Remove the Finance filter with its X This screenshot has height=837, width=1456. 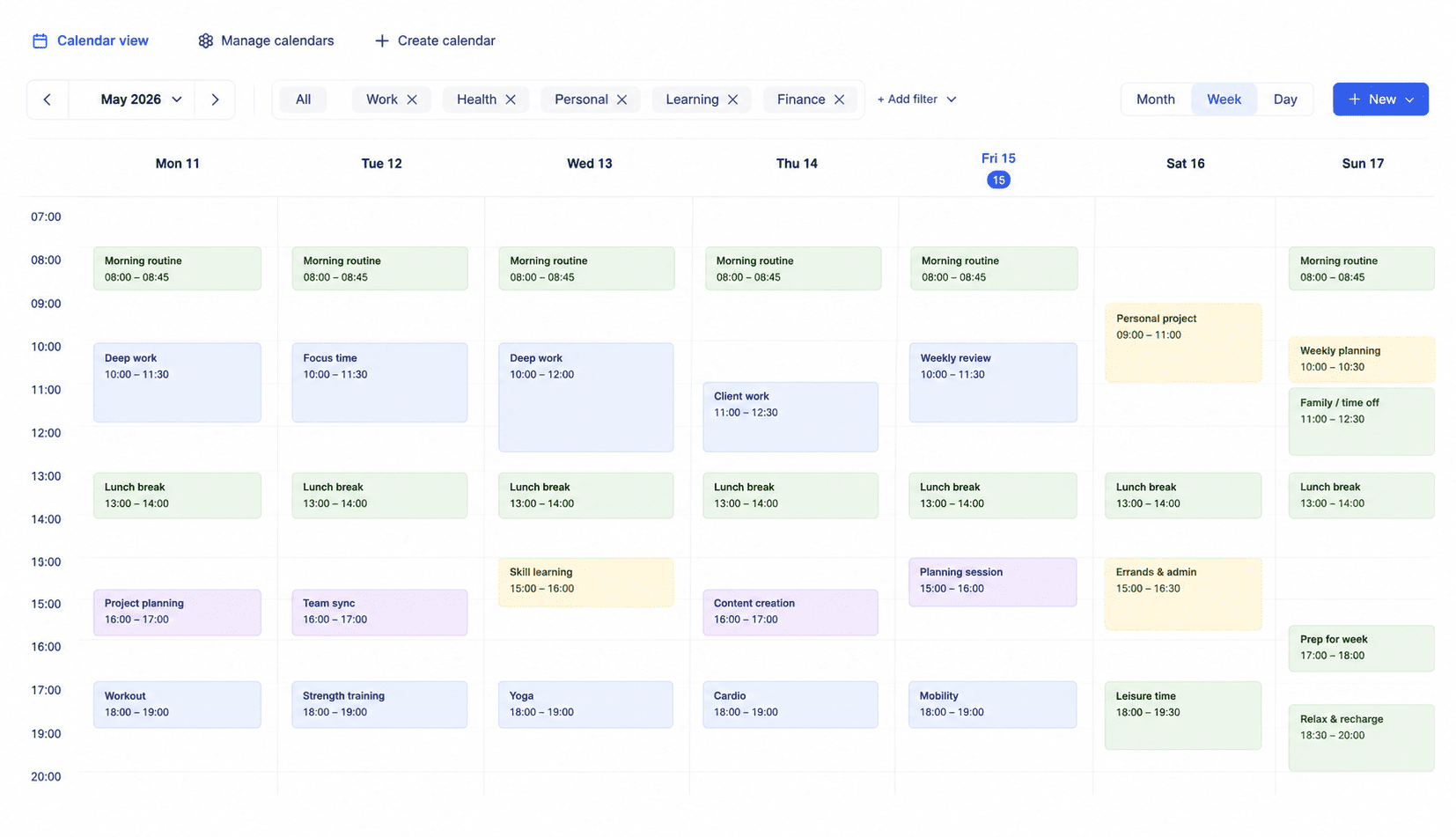pos(839,99)
